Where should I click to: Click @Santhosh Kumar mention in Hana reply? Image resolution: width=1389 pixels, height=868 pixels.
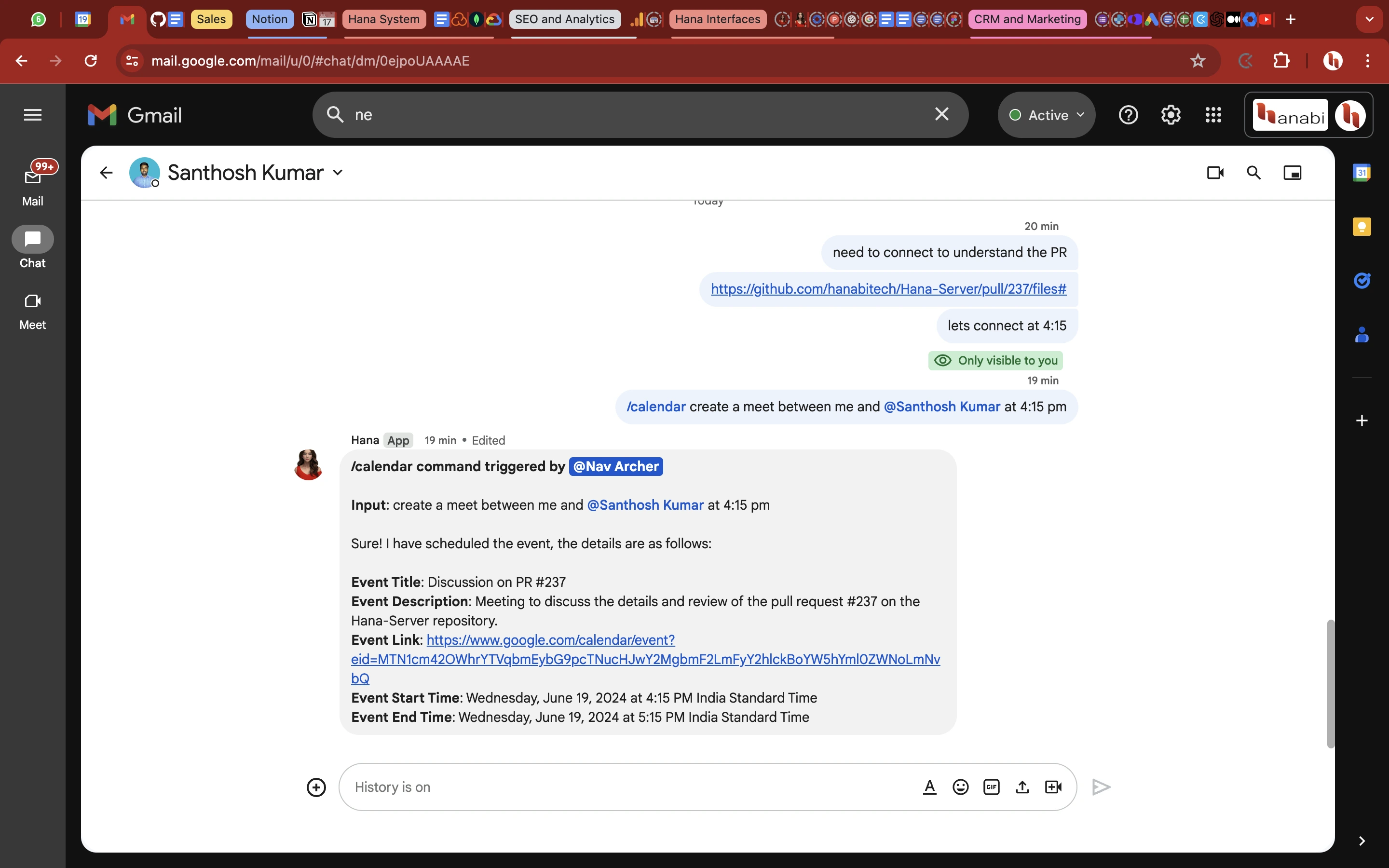[x=645, y=504]
